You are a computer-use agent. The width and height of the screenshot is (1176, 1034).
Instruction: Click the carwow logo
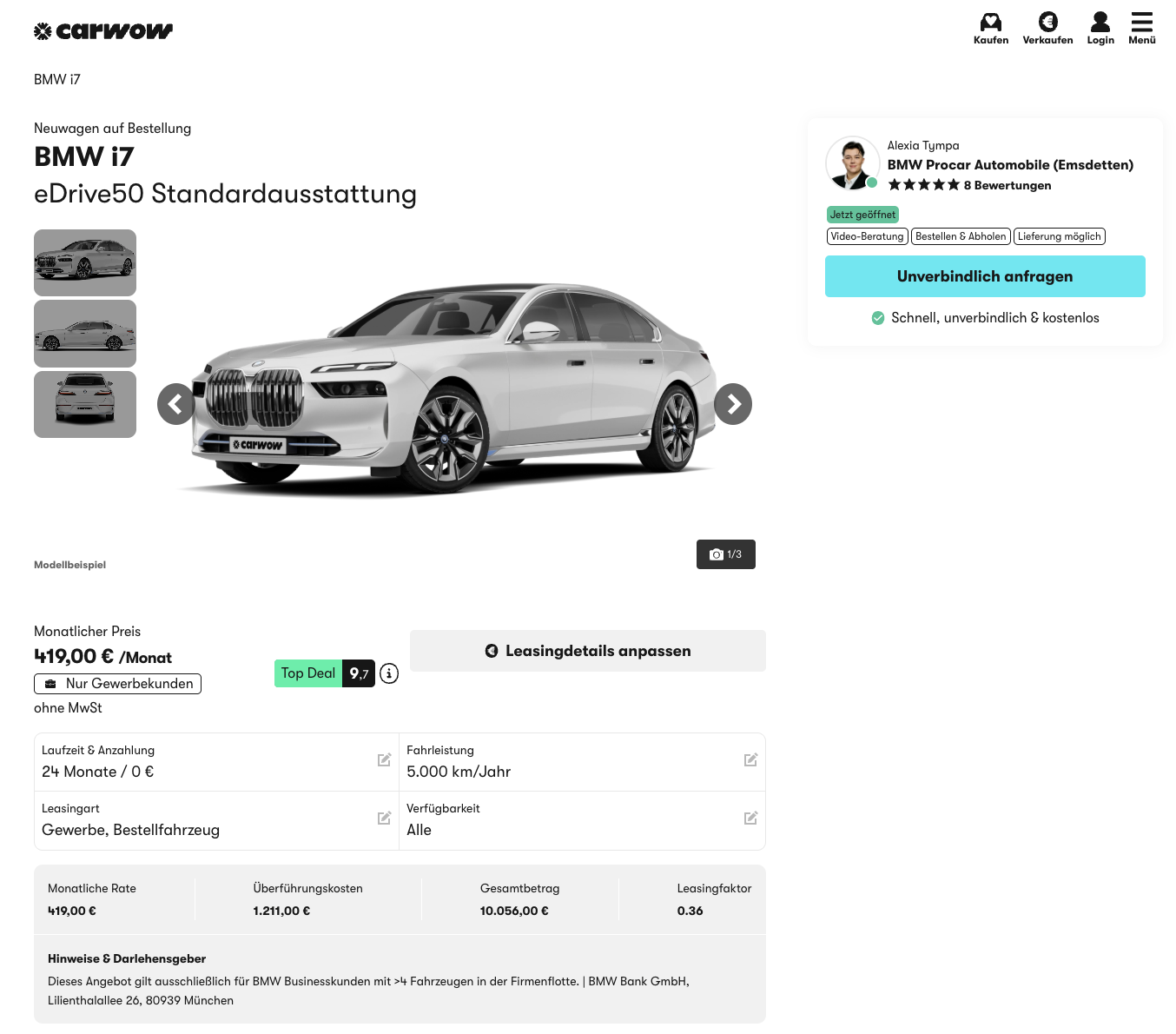coord(103,31)
